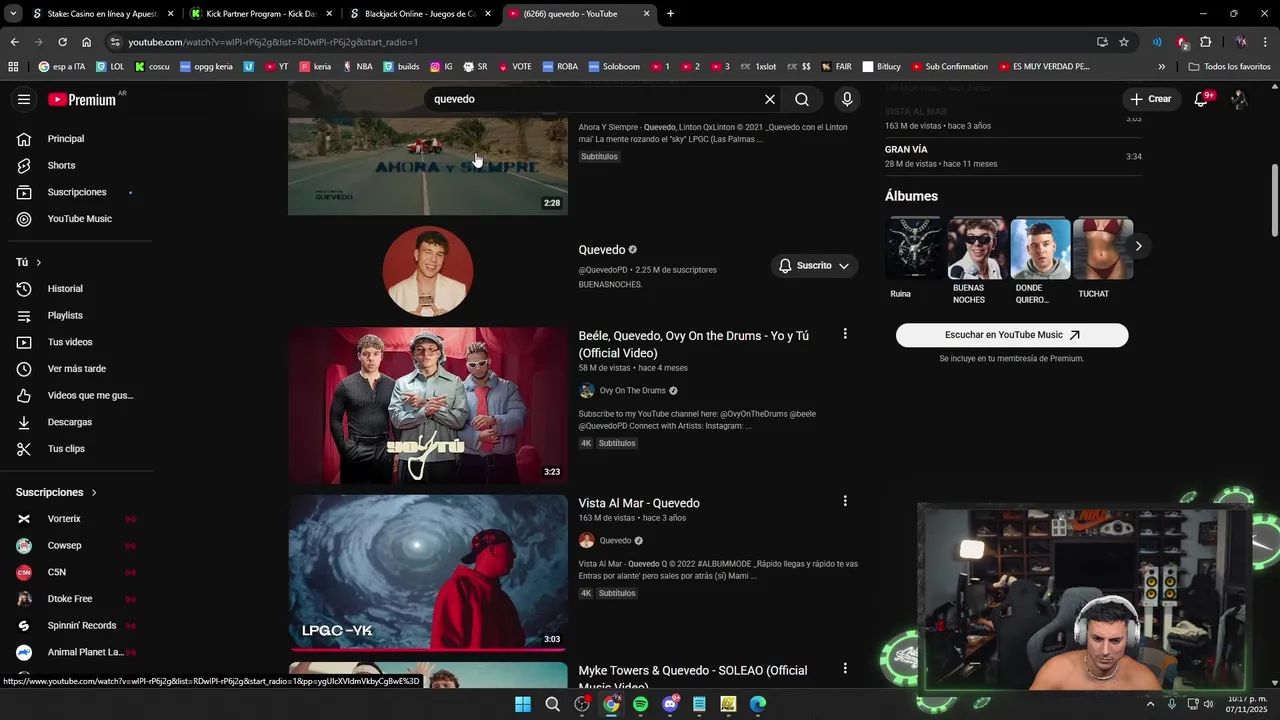Open the notifications bell
Viewport: 1280px width, 720px height.
point(1201,99)
